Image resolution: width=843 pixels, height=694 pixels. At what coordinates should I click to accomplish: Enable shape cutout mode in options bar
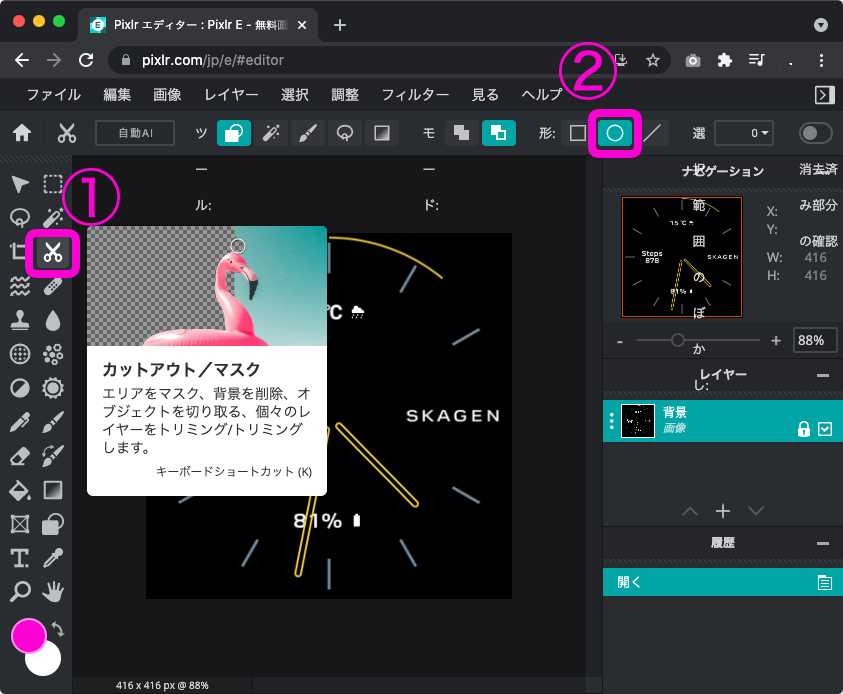(234, 133)
